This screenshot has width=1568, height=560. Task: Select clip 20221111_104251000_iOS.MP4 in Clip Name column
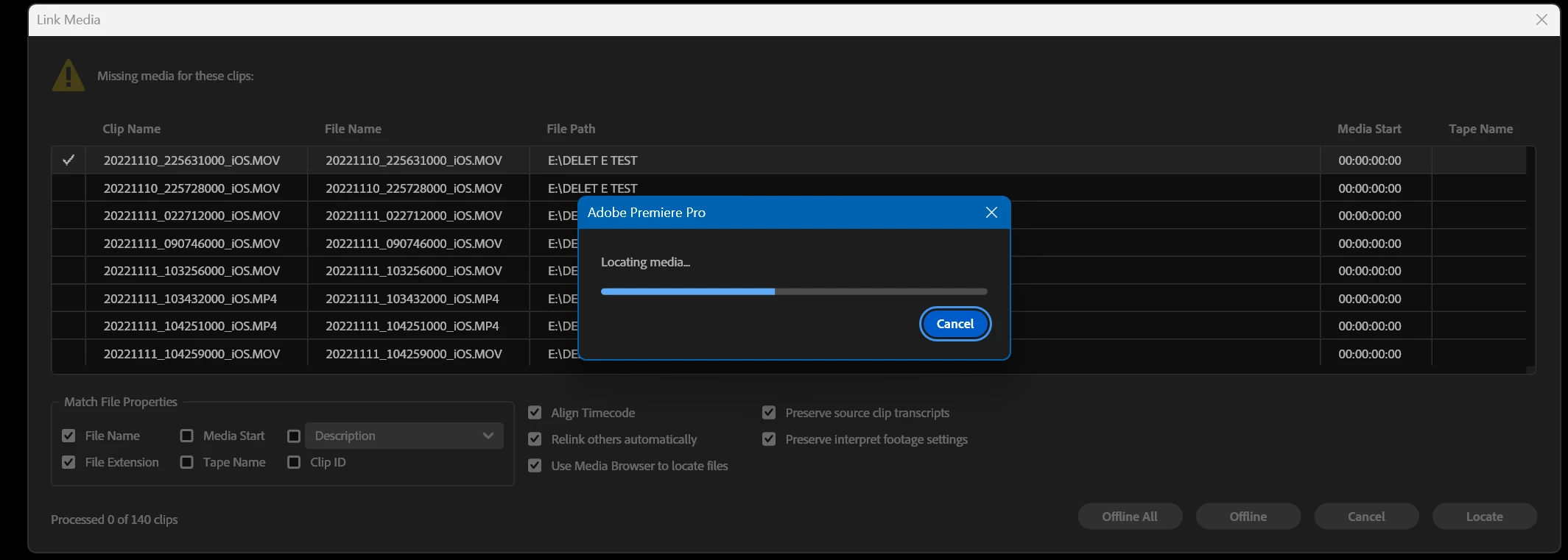coord(190,326)
